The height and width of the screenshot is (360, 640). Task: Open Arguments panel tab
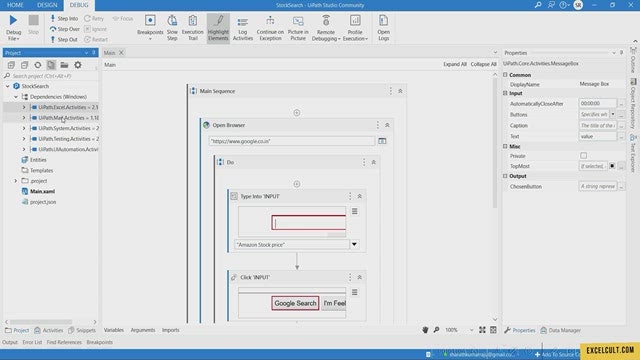coord(143,330)
